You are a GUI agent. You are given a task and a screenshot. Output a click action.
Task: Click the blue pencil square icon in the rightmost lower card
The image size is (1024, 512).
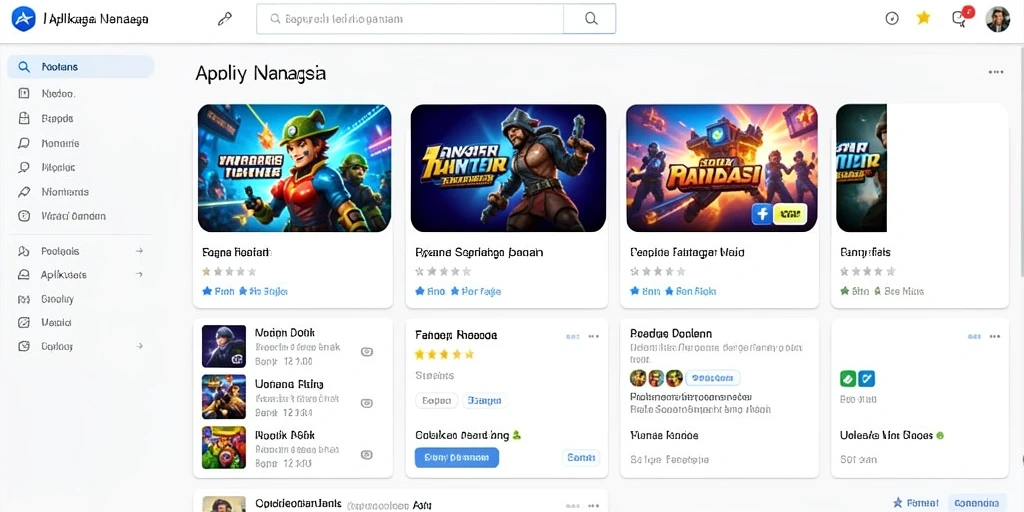point(866,378)
